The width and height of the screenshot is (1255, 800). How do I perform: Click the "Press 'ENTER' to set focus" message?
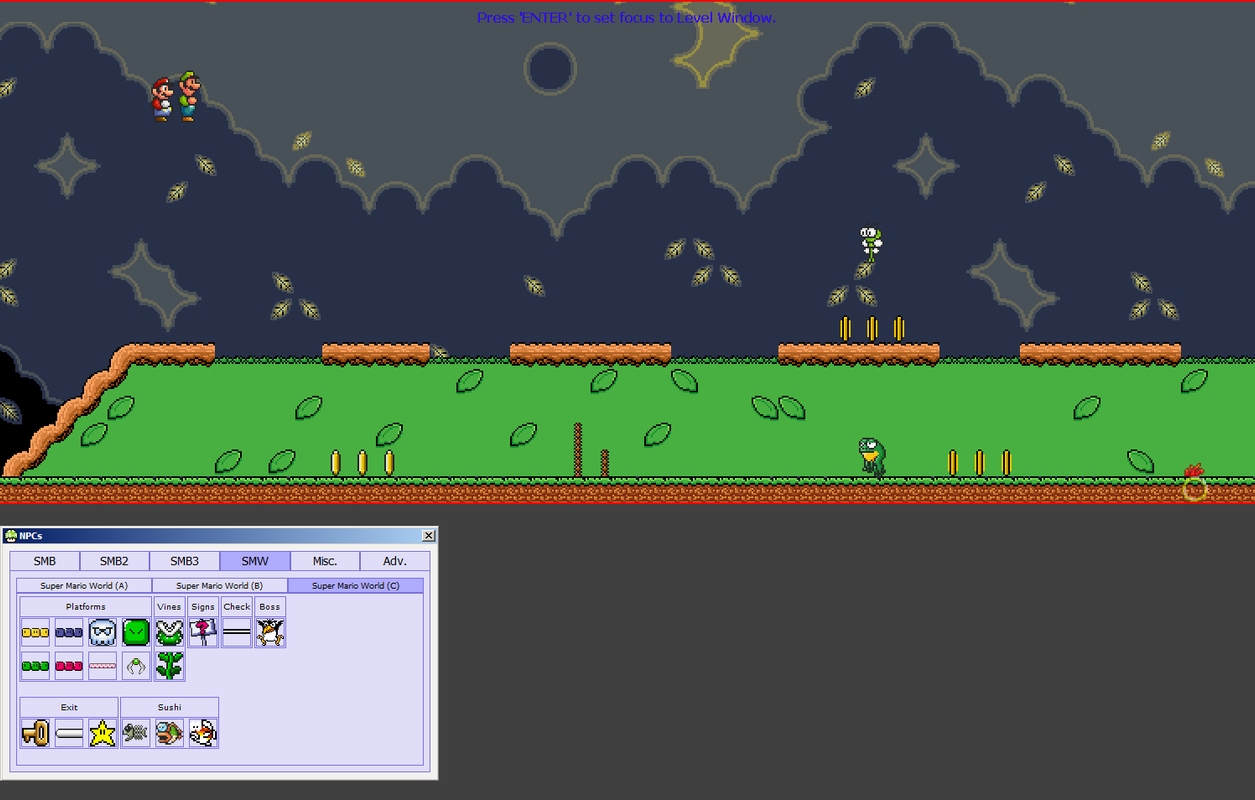point(626,18)
